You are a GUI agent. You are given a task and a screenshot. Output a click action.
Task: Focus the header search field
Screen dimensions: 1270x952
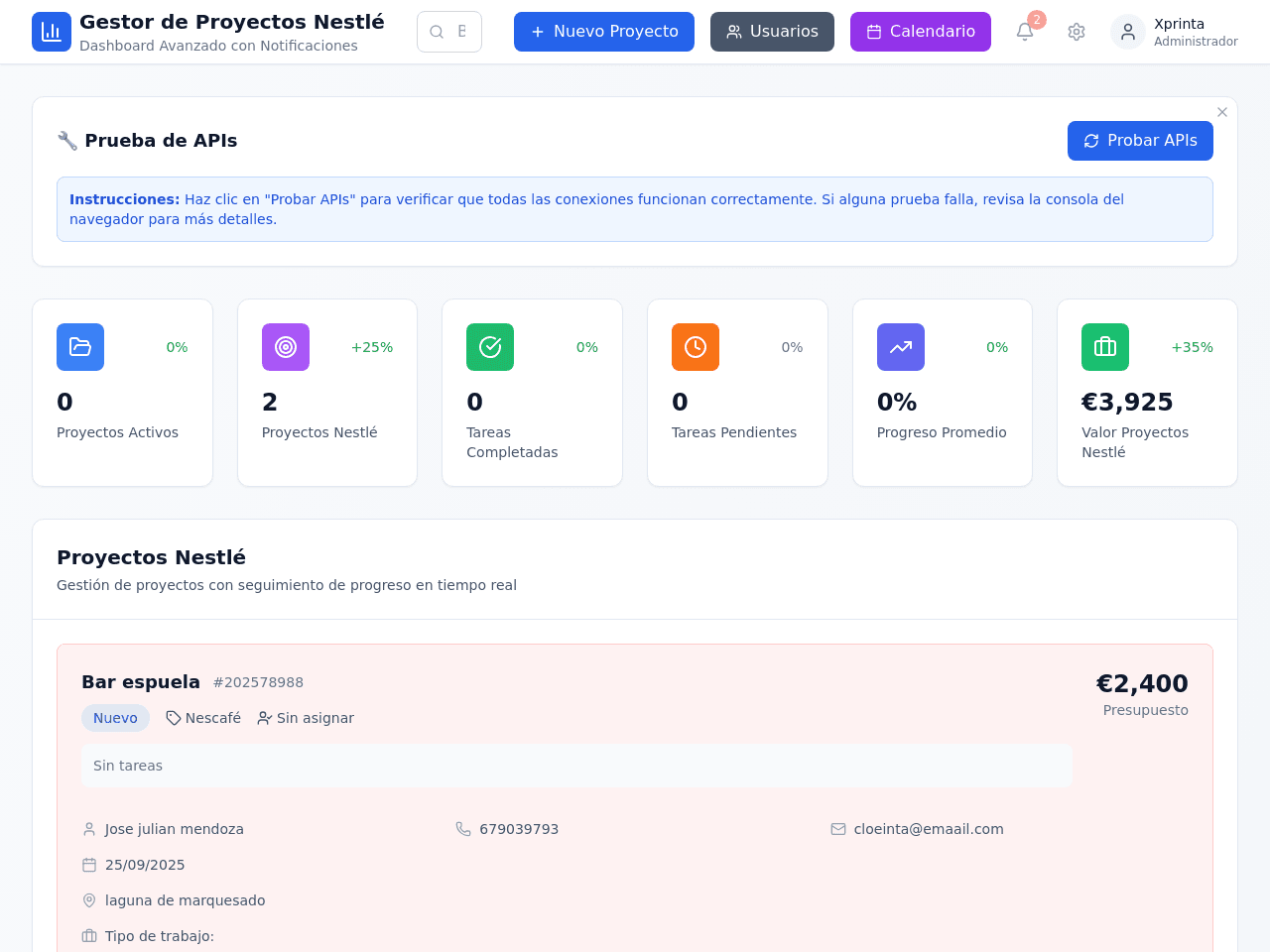point(449,32)
